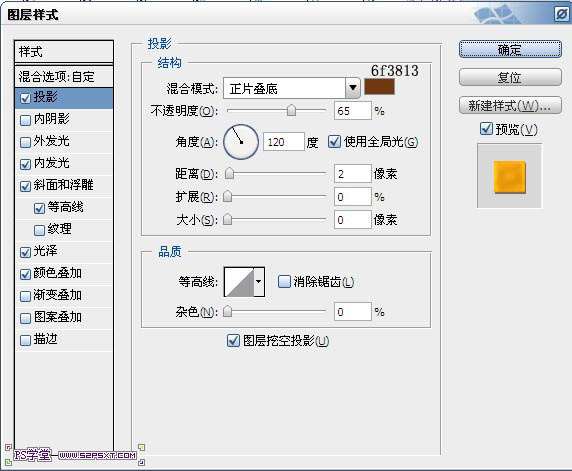Click the opacity value field showing 65
This screenshot has height=471, width=572.
click(352, 111)
